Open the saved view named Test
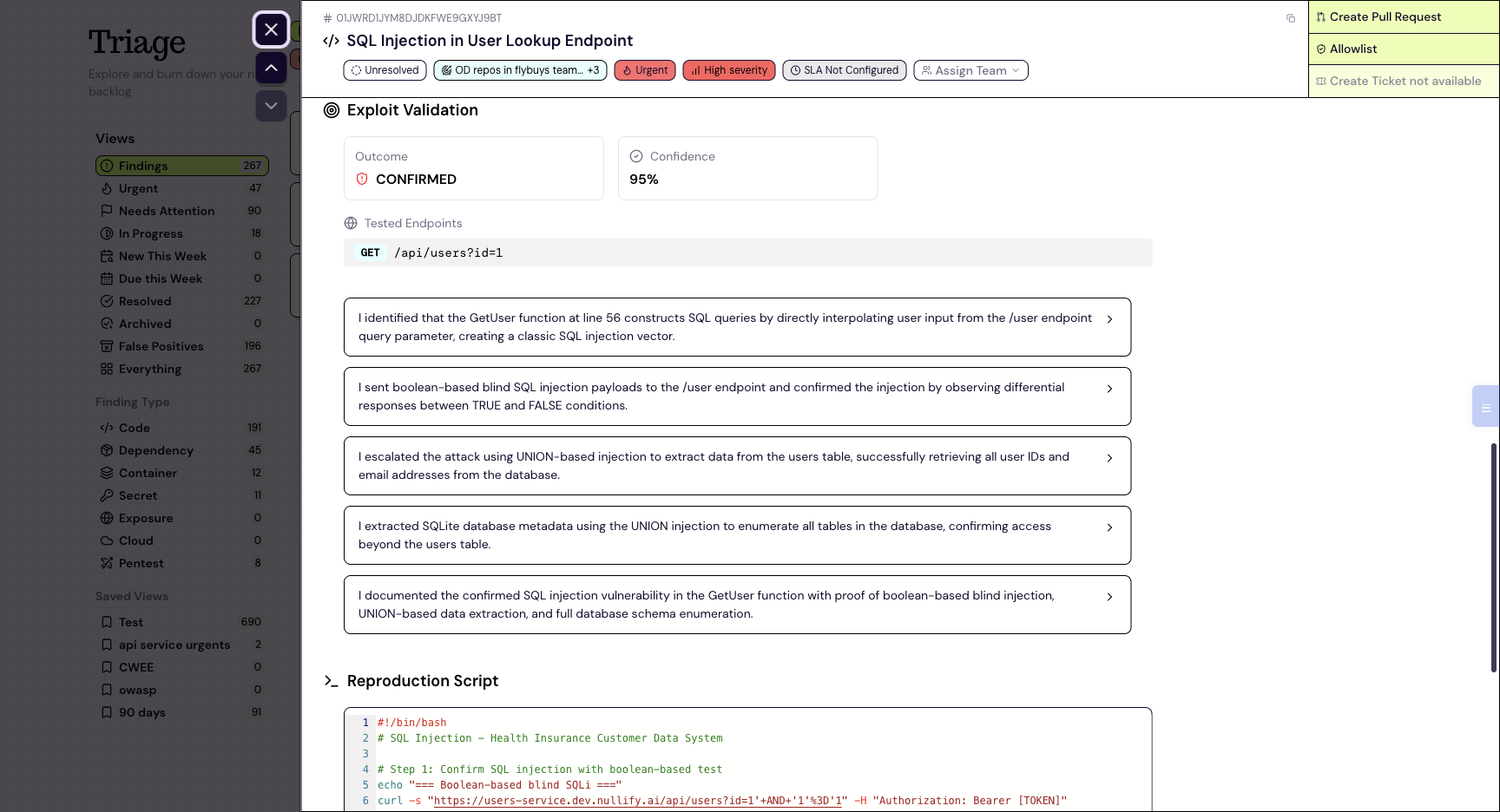1500x812 pixels. tap(181, 622)
